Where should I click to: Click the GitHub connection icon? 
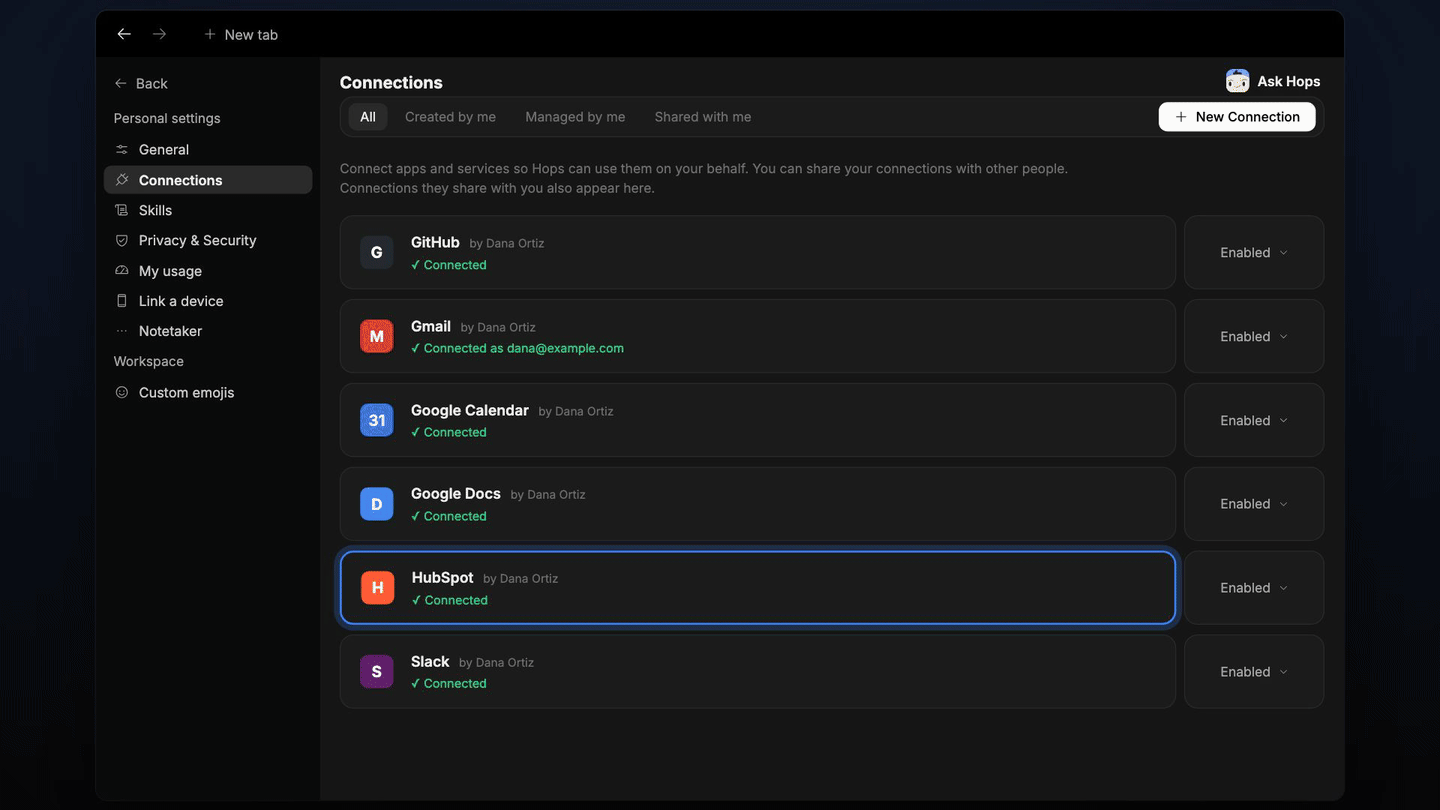377,252
